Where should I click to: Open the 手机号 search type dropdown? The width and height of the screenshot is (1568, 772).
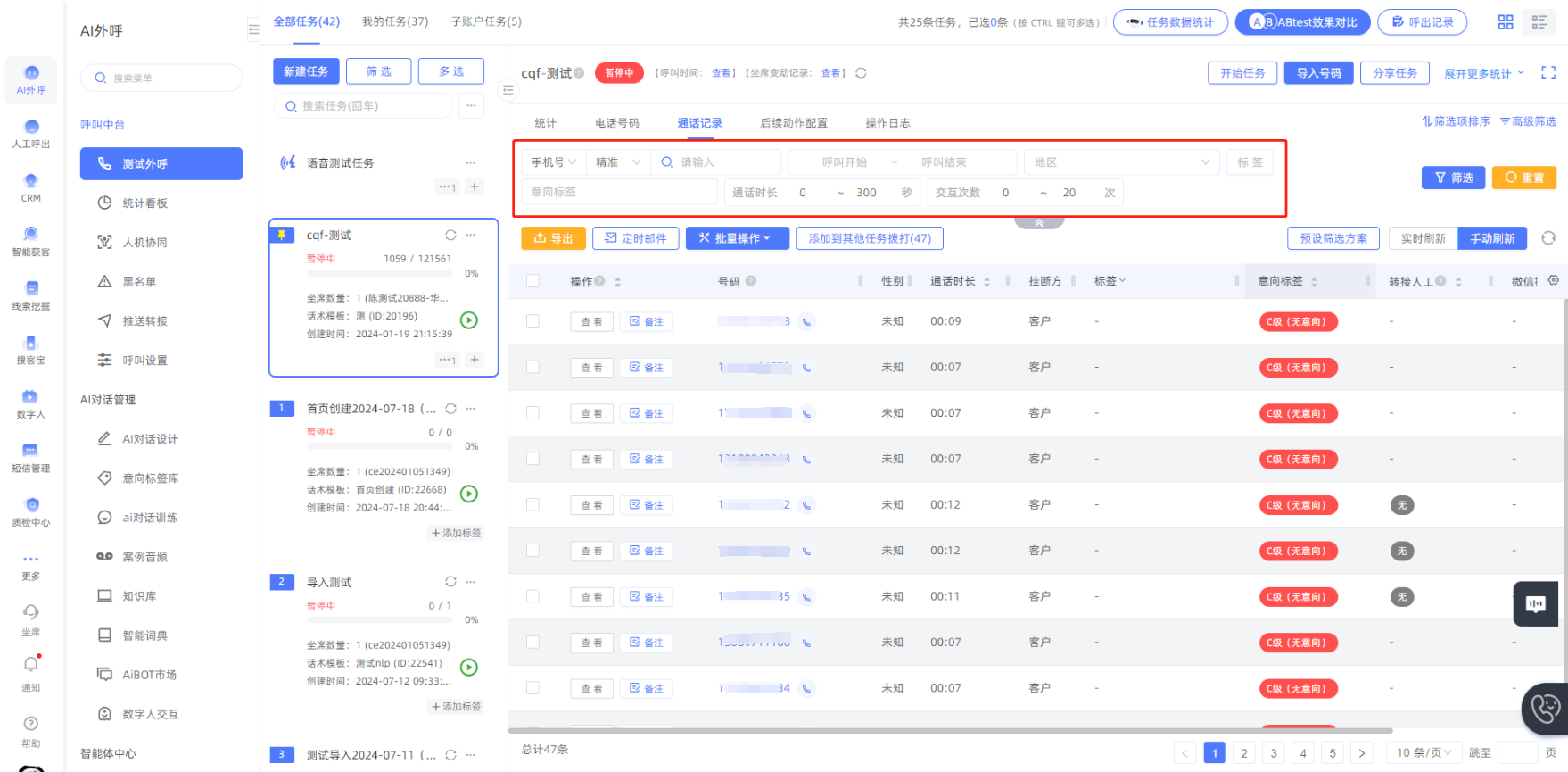553,162
